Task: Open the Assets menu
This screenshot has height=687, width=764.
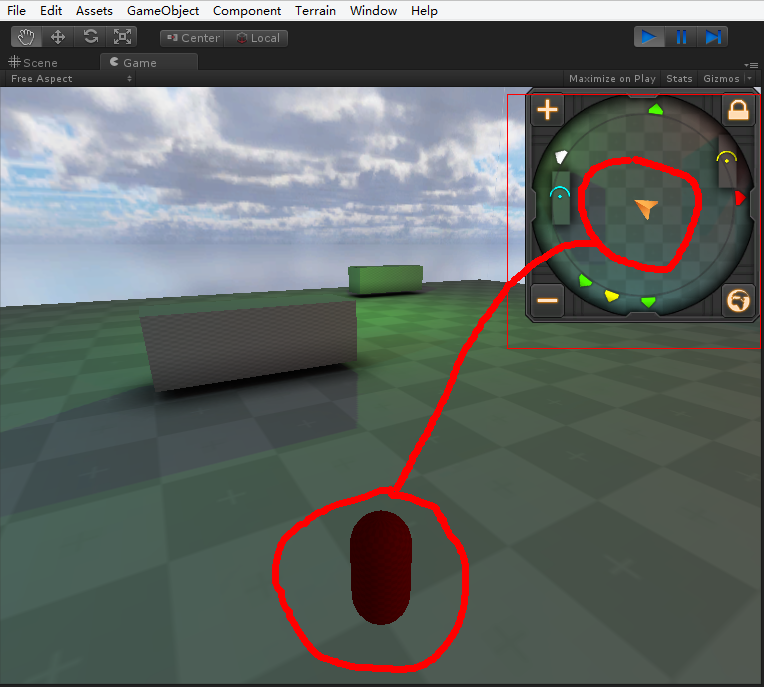Action: tap(94, 10)
